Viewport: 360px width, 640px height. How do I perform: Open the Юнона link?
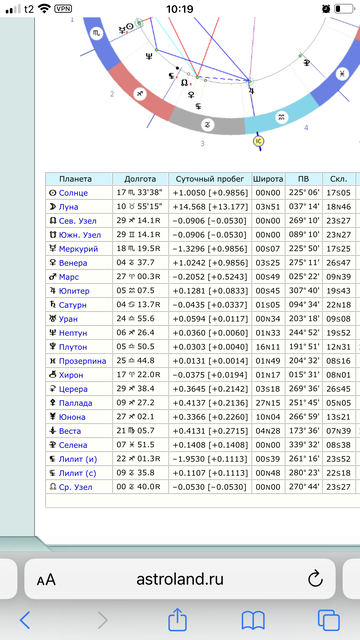click(72, 417)
